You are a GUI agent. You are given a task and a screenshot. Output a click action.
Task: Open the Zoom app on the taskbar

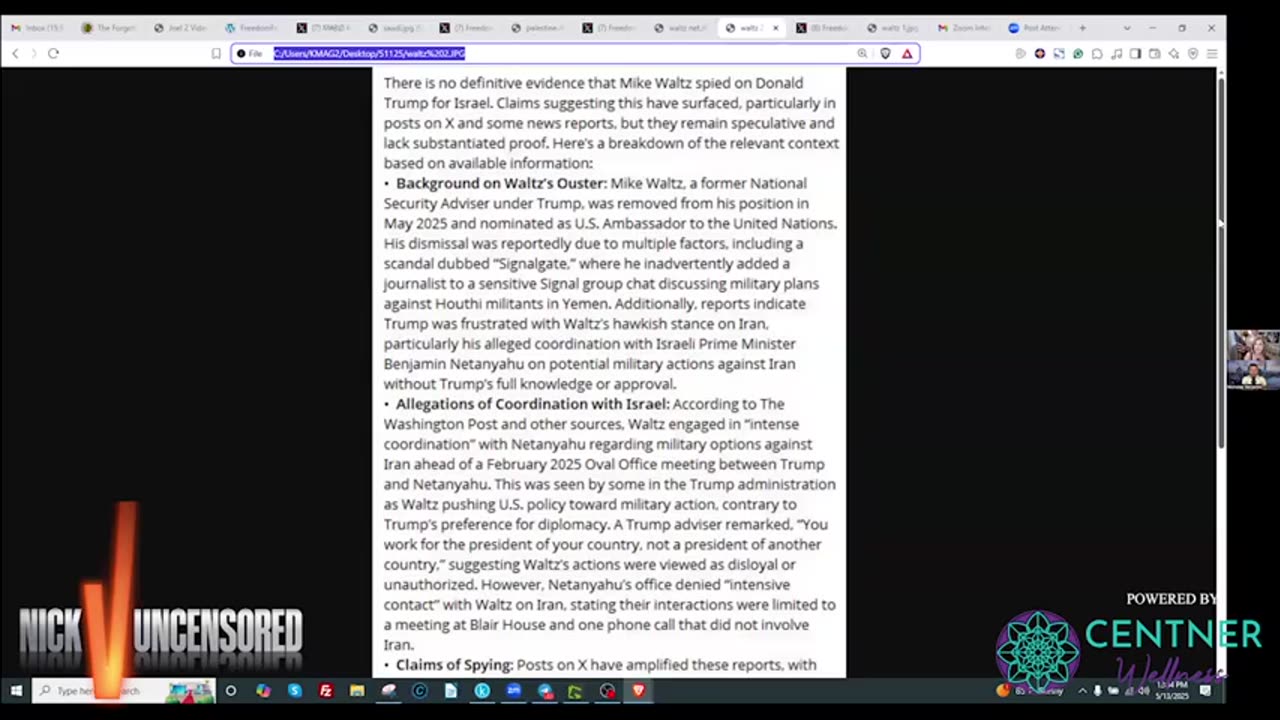pos(514,691)
